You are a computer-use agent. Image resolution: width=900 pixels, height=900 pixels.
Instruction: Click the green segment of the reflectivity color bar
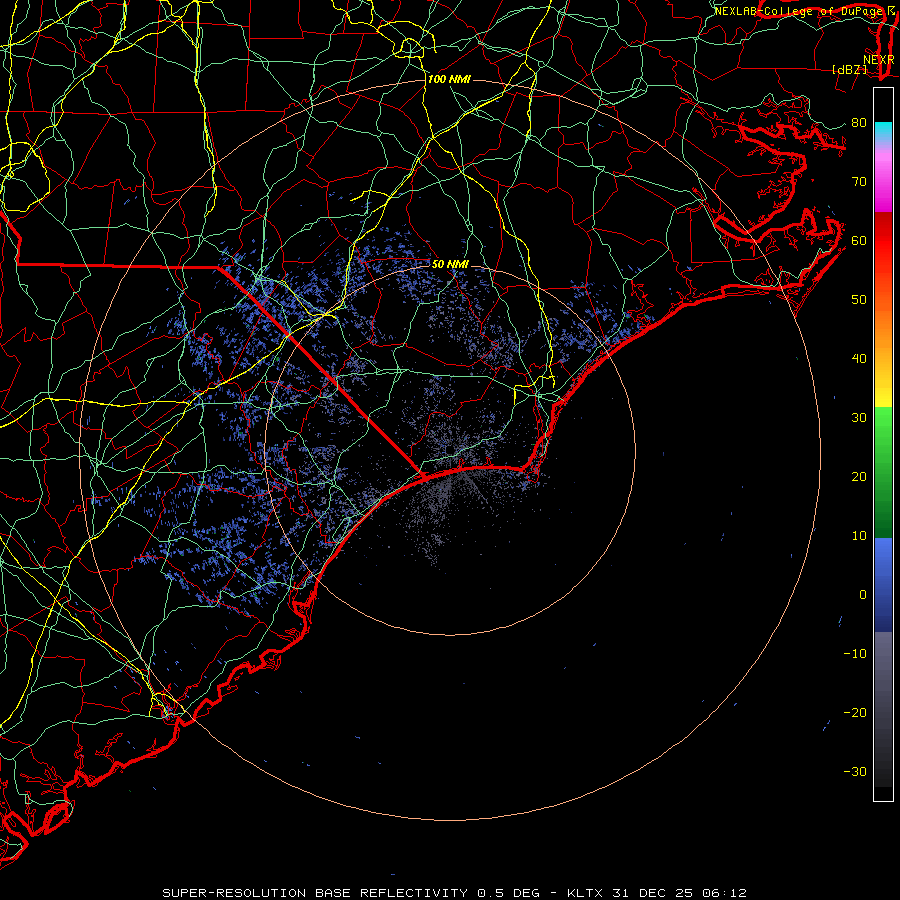[x=883, y=472]
